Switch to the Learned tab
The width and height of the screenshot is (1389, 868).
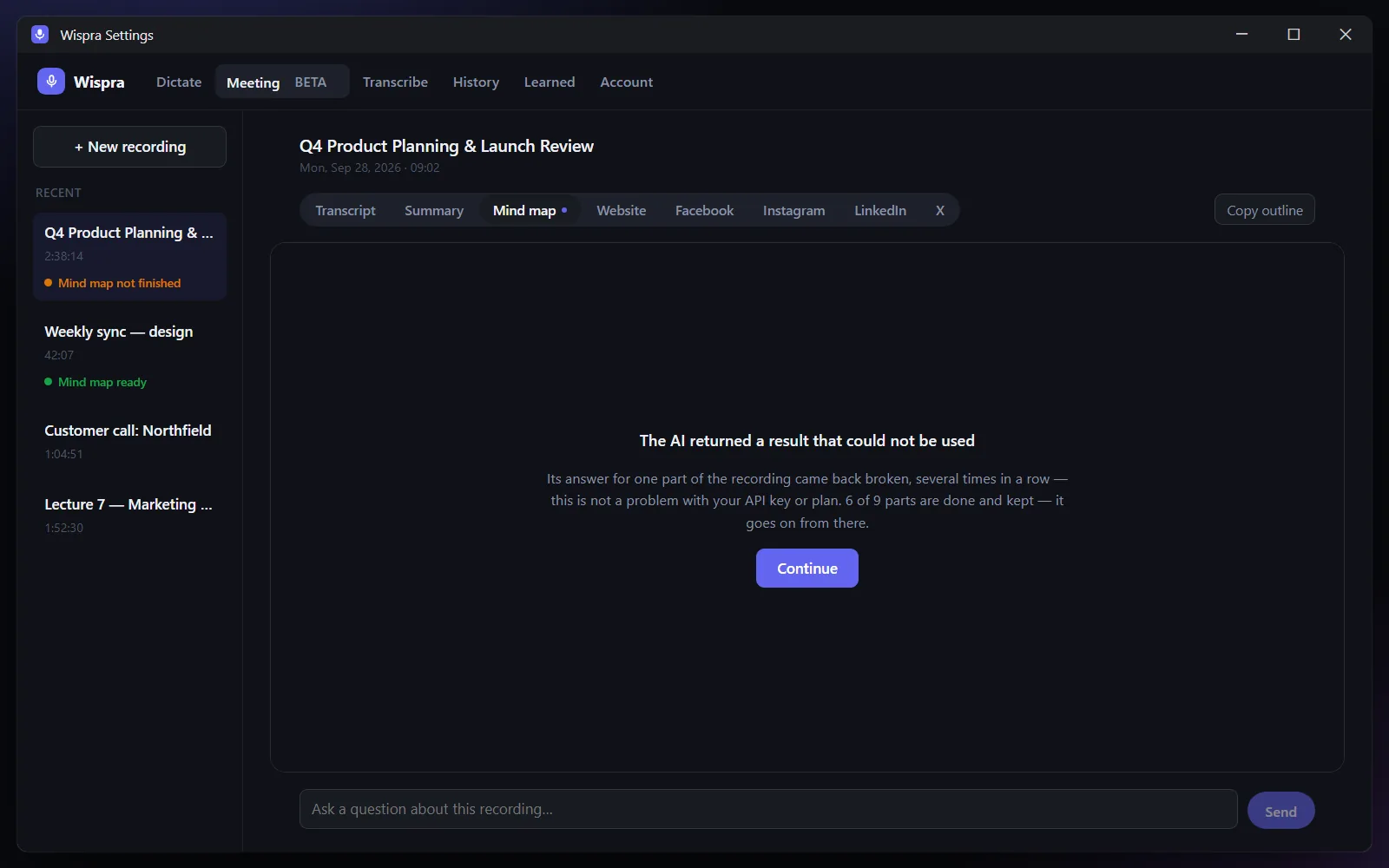pos(550,82)
